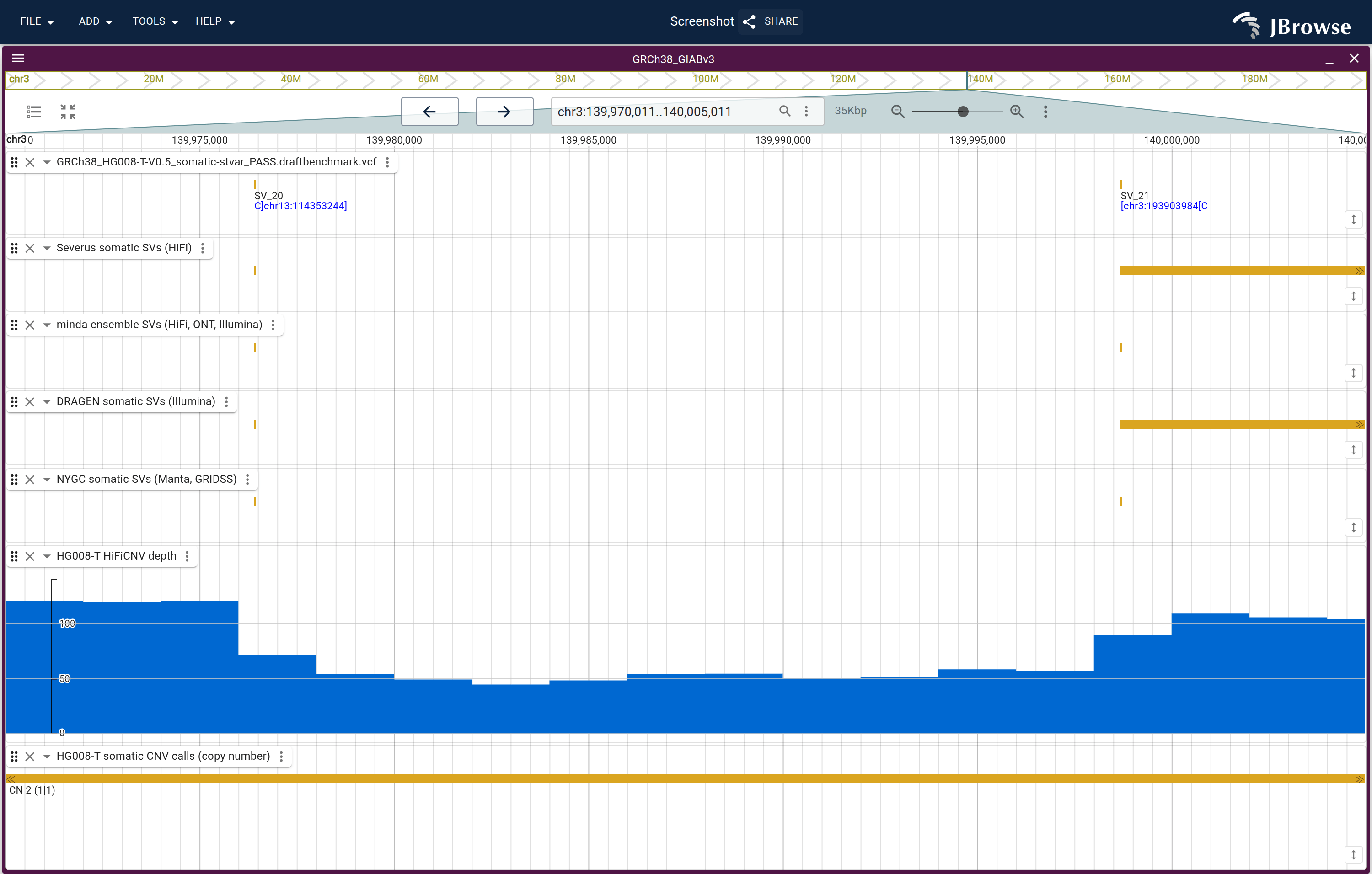Zoom out with the minus magnifier

pyautogui.click(x=897, y=112)
